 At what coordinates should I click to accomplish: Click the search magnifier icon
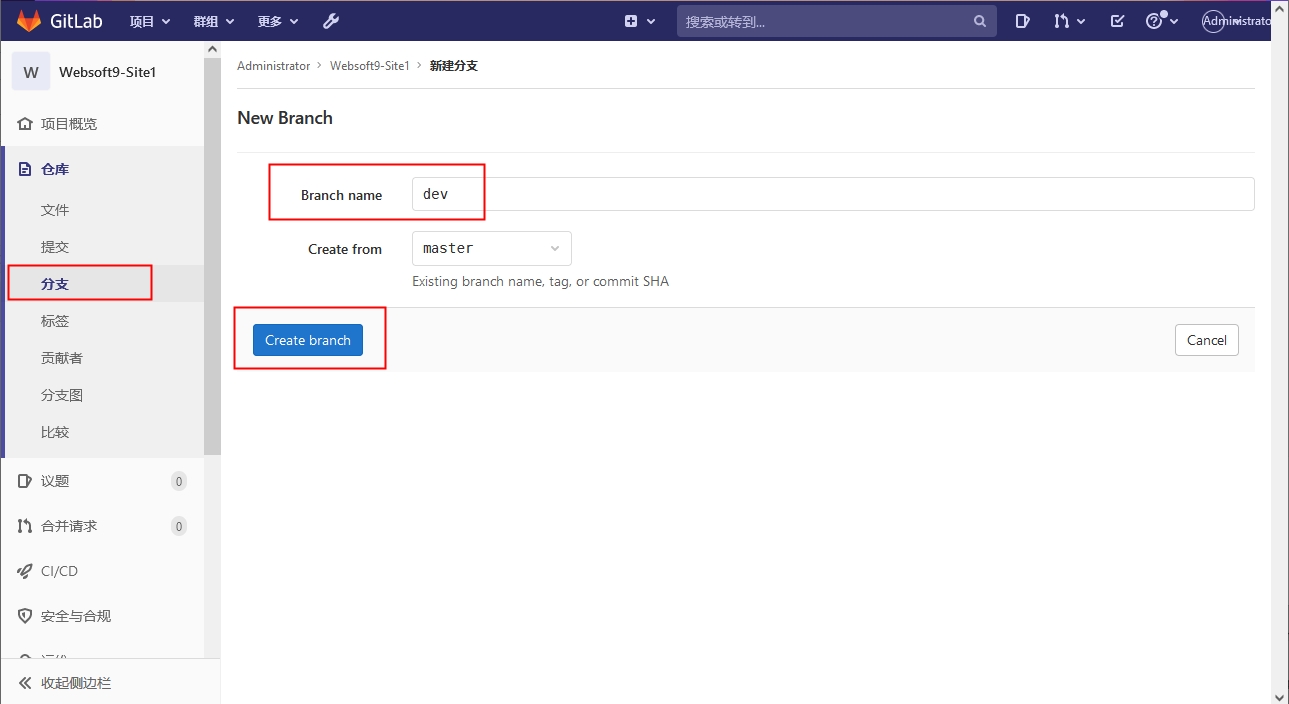[x=980, y=21]
